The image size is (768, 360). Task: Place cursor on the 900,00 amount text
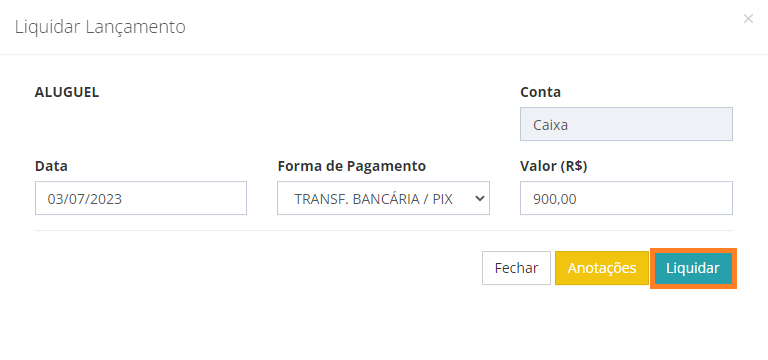554,199
